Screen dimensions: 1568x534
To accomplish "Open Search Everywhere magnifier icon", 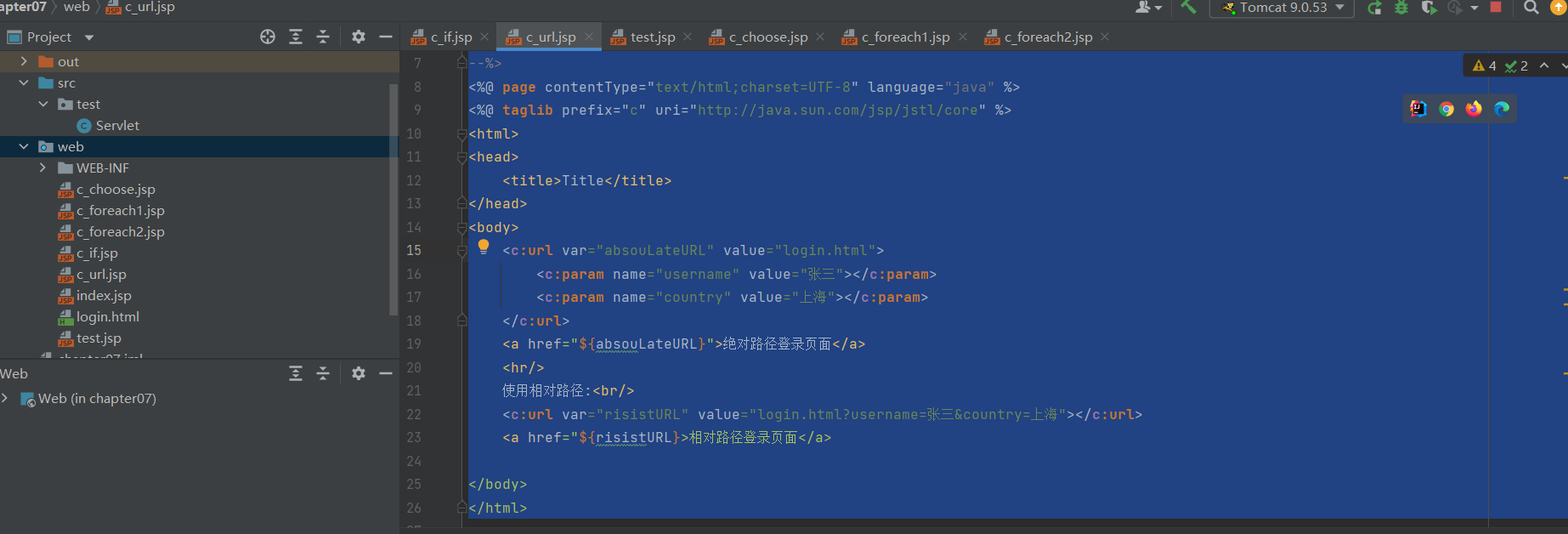I will click(1531, 8).
